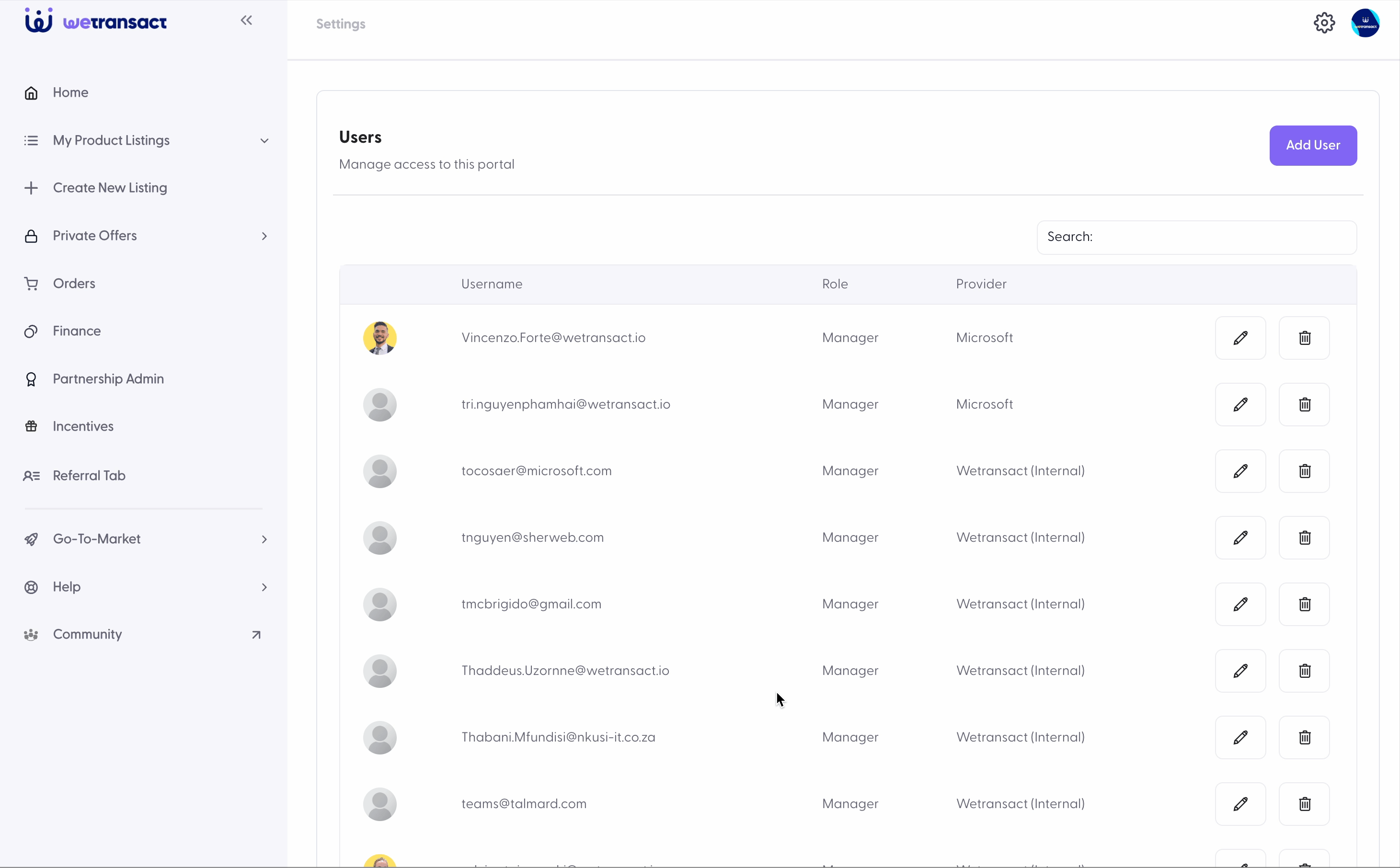Open the profile avatar in top-right corner

tap(1365, 23)
